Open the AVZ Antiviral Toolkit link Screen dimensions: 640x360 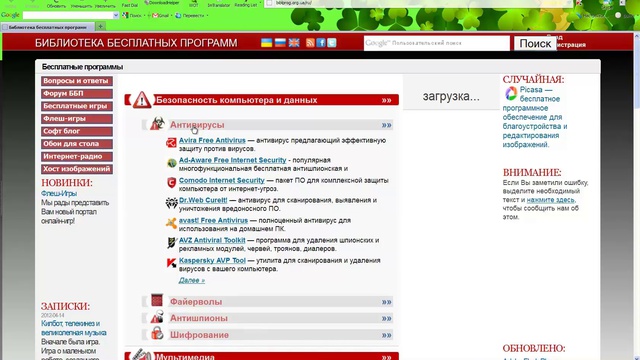click(x=212, y=240)
